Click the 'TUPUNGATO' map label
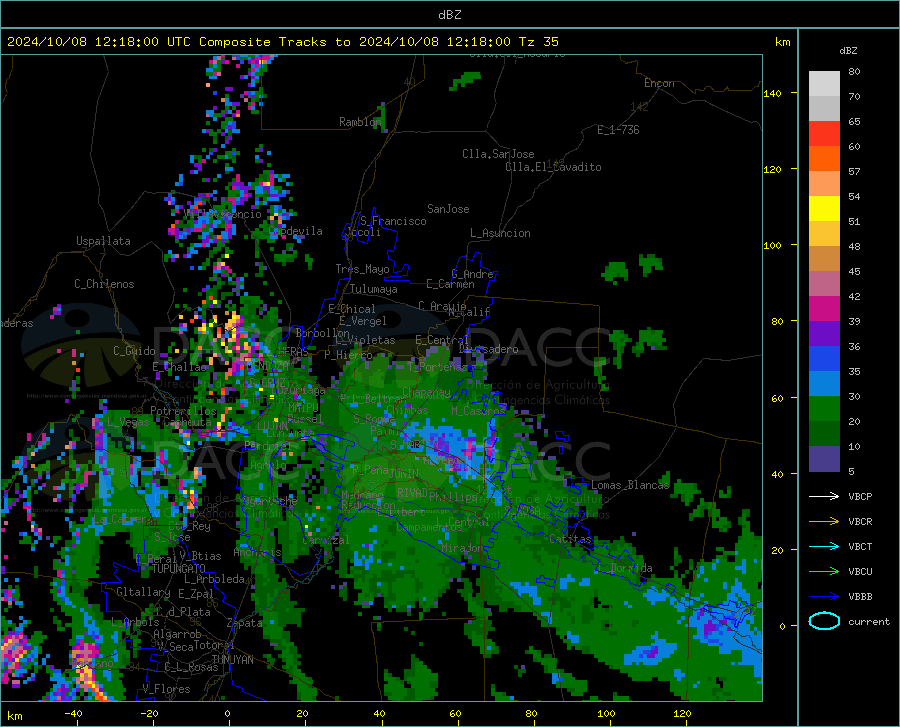900x727 pixels. click(179, 569)
